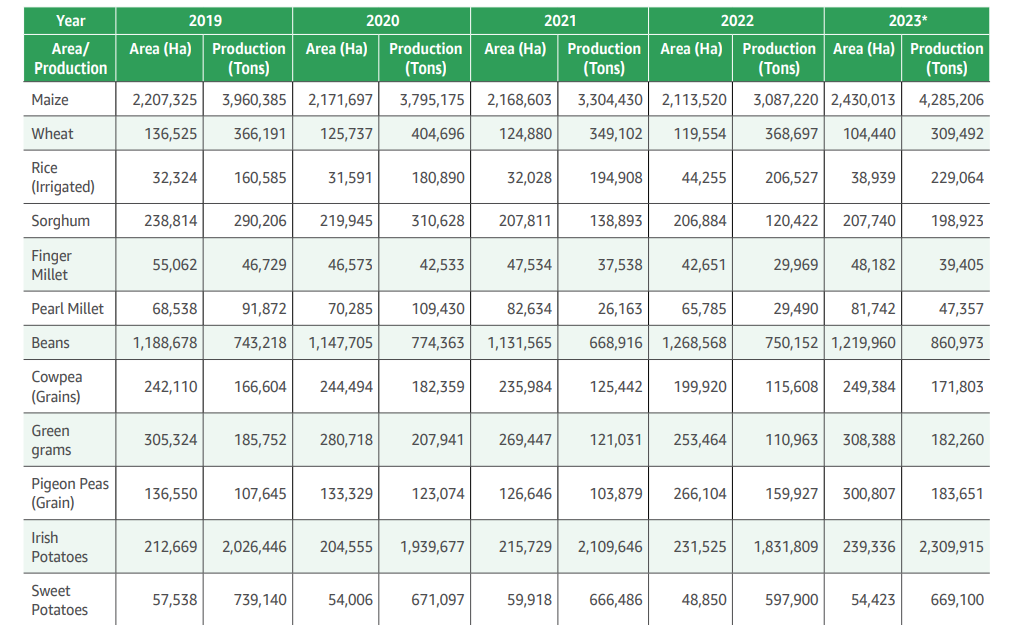The width and height of the screenshot is (1021, 625).
Task: Select Irish Potatoes 2023 production 2,309,915
Action: (x=946, y=547)
